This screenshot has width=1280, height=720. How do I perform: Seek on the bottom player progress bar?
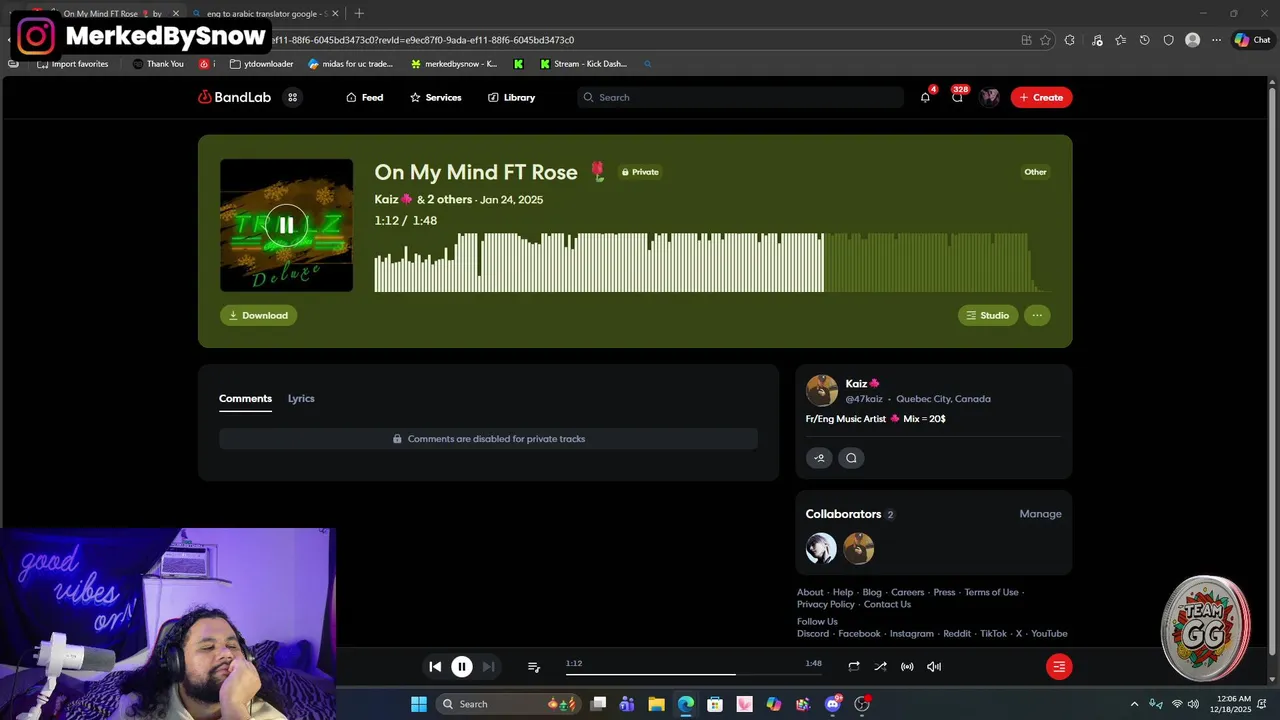pyautogui.click(x=694, y=674)
